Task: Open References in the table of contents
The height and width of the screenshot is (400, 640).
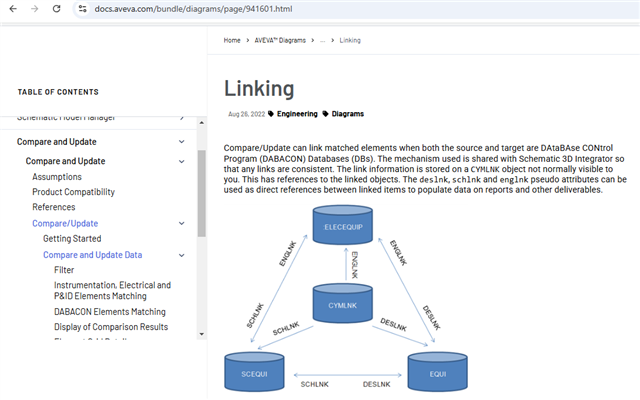Action: coord(53,207)
